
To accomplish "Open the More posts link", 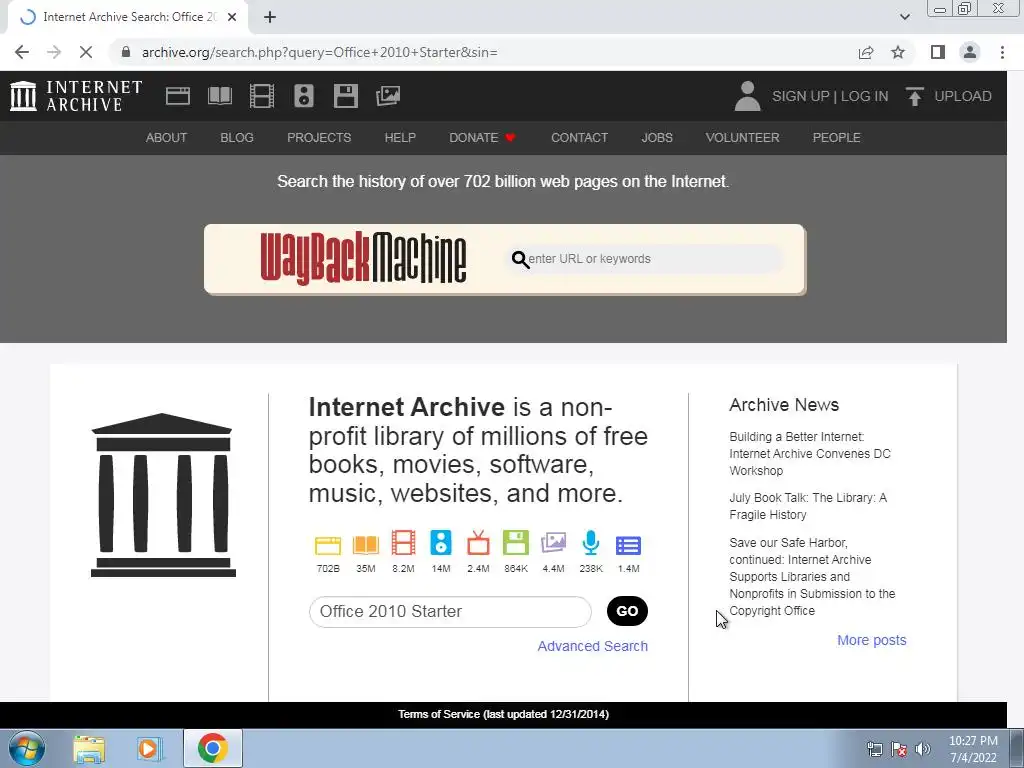I will point(872,640).
